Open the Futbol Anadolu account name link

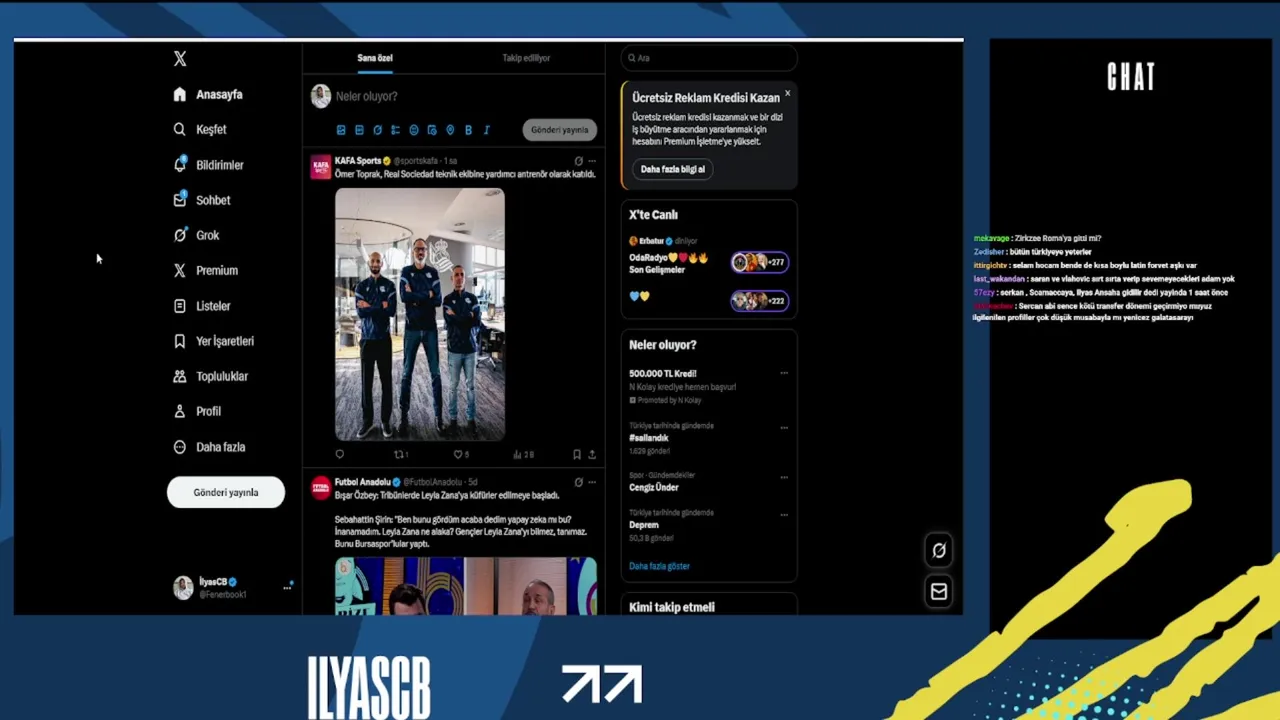coord(363,482)
